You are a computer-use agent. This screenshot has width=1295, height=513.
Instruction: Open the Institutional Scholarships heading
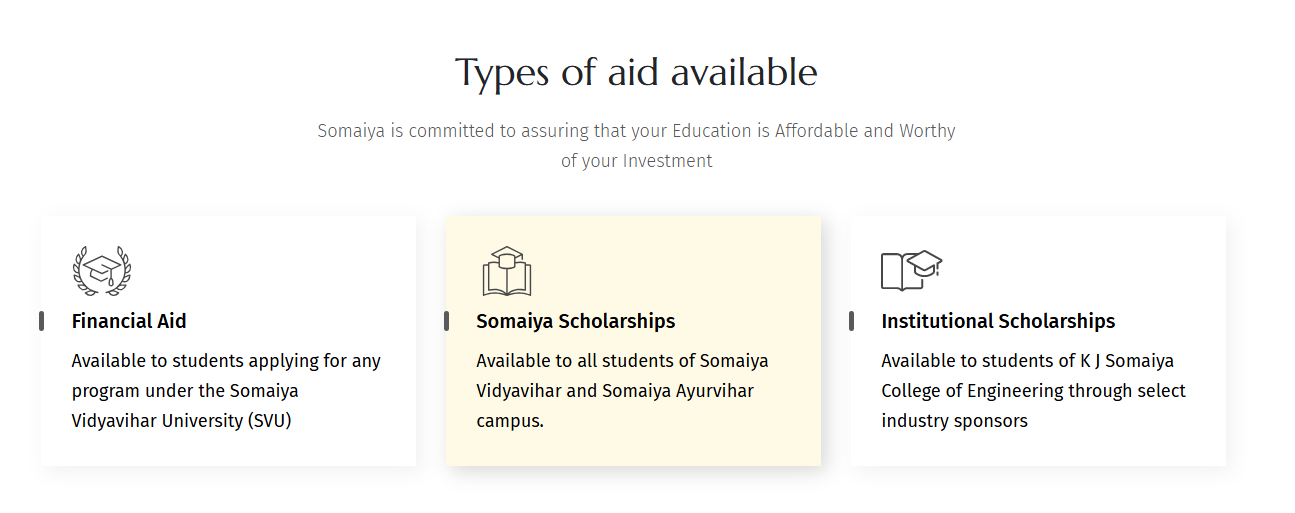(998, 321)
